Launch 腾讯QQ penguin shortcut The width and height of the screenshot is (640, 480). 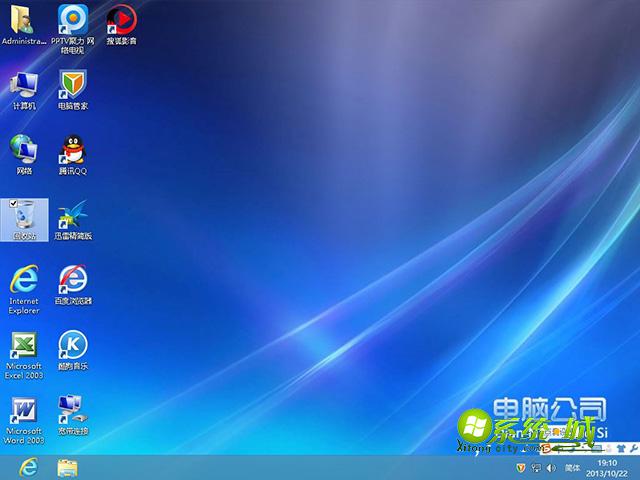point(73,154)
